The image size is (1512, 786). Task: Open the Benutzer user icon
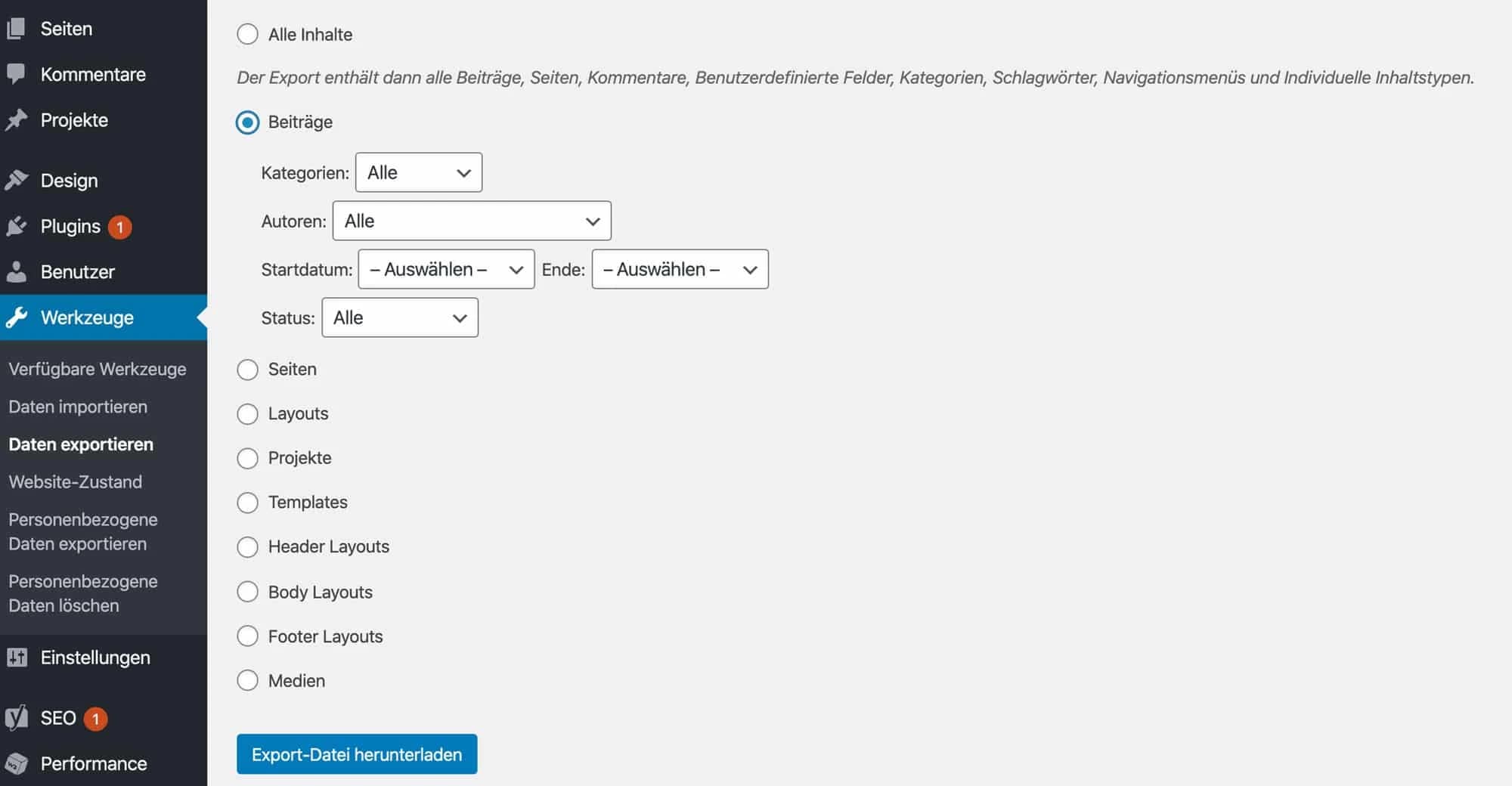(x=17, y=271)
